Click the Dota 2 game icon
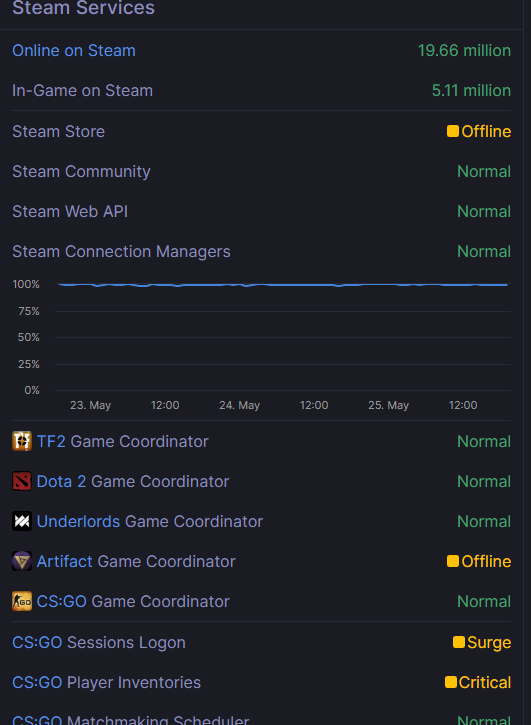The image size is (531, 725). pos(22,481)
